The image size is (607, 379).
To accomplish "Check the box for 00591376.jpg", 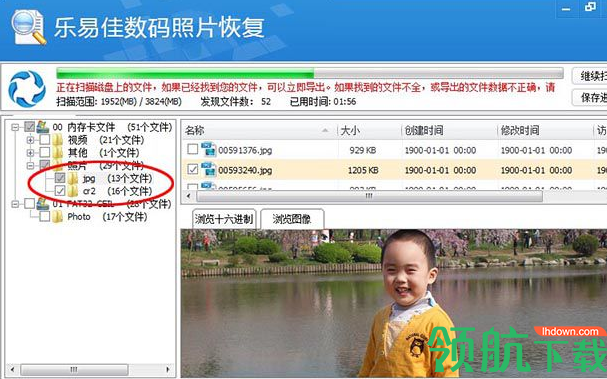I will [192, 149].
